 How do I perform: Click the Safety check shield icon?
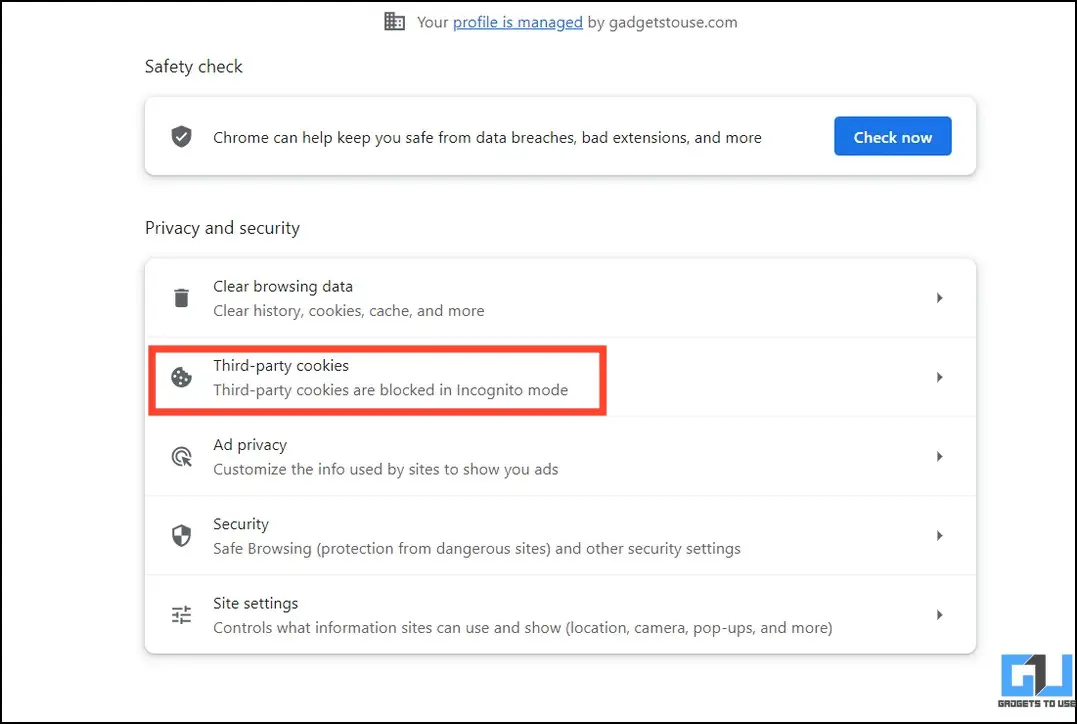click(x=181, y=137)
